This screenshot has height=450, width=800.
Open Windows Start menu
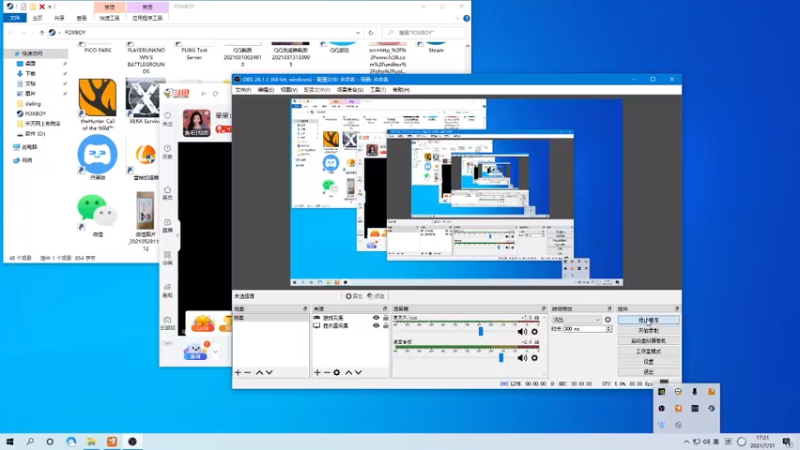[x=10, y=441]
